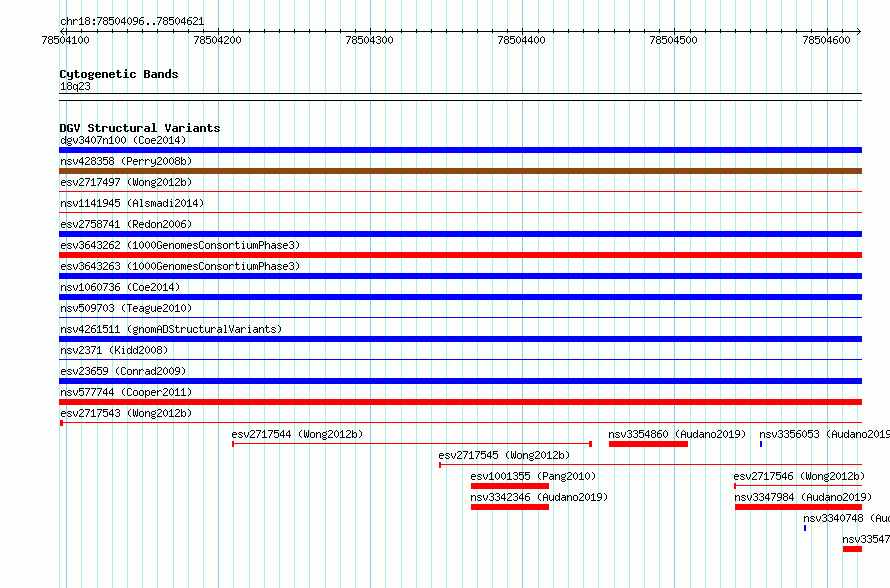
Task: Select the red nsv3342346 variant bar
Action: 510,507
